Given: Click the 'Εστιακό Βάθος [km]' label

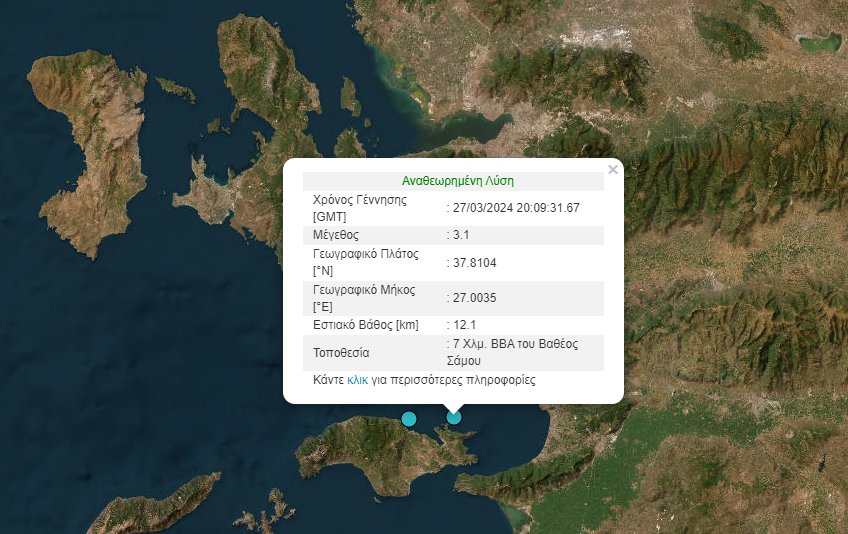Looking at the screenshot, I should pos(365,325).
